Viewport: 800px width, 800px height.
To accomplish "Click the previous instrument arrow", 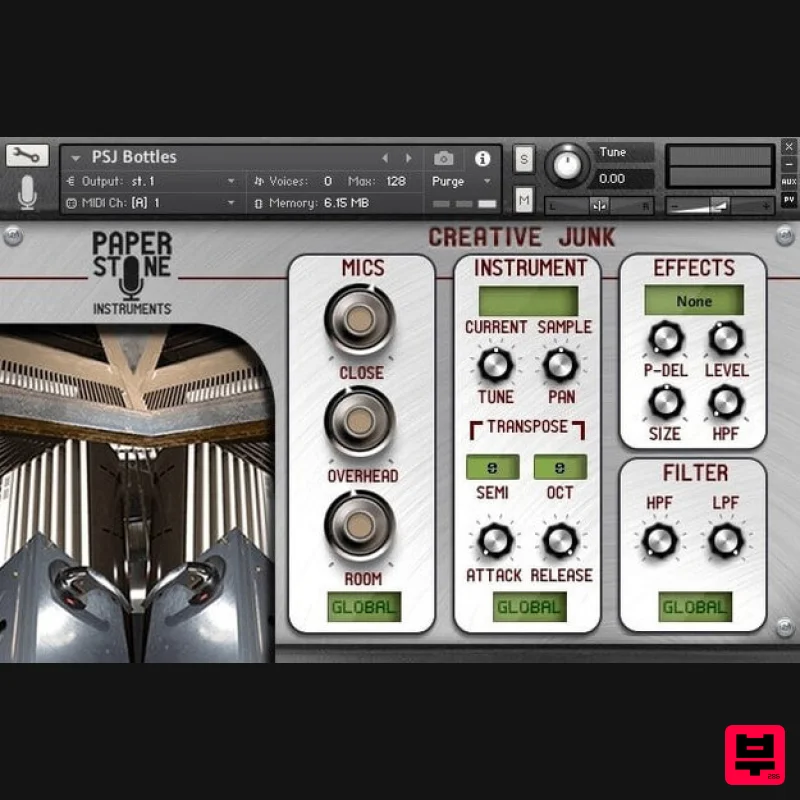I will 385,157.
